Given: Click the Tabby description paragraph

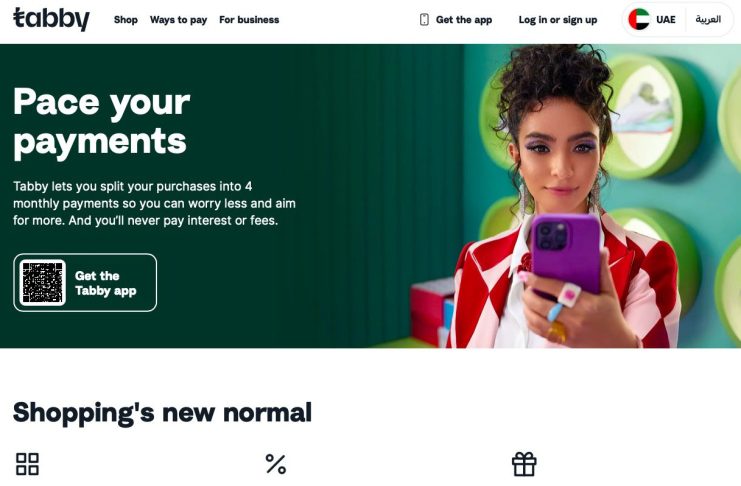Looking at the screenshot, I should (155, 203).
